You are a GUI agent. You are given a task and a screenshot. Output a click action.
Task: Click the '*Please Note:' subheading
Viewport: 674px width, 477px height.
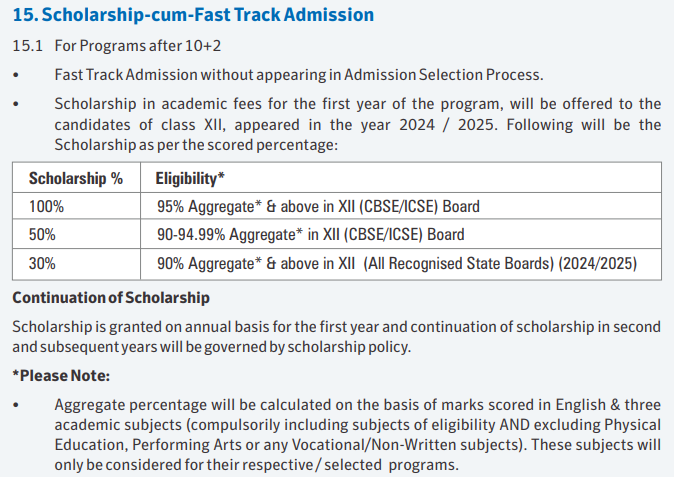click(x=61, y=376)
